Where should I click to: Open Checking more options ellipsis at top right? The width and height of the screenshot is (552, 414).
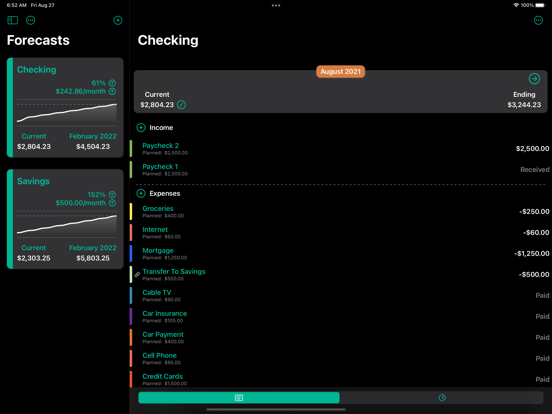click(x=538, y=20)
